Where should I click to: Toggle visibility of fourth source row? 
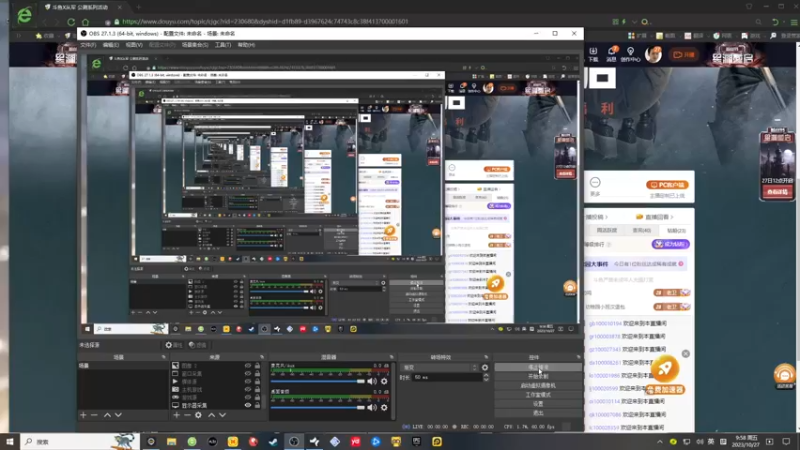[x=247, y=389]
